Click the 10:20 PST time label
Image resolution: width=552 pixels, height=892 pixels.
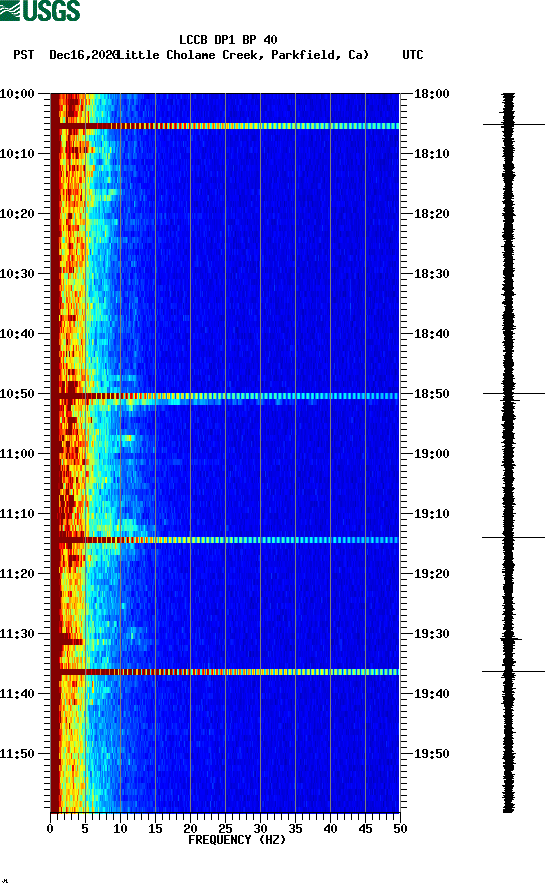(17, 214)
